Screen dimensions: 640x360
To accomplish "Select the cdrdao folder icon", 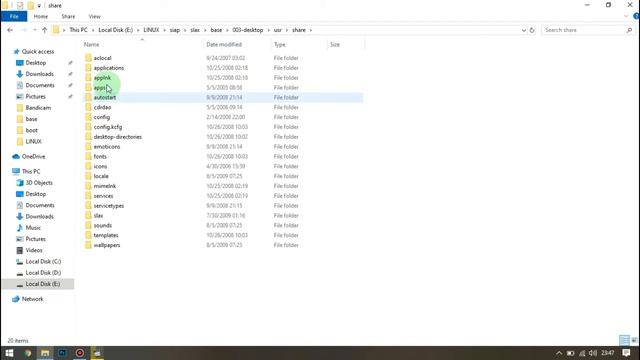I will [x=89, y=107].
